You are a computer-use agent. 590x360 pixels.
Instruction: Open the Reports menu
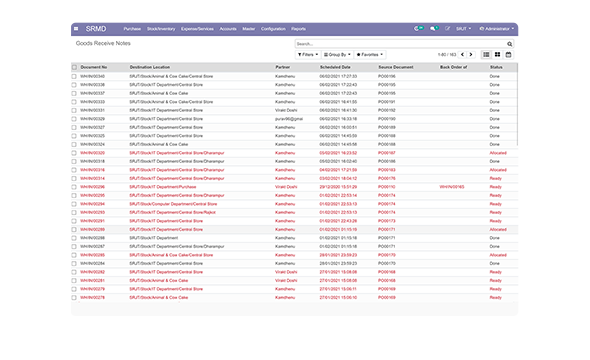298,29
